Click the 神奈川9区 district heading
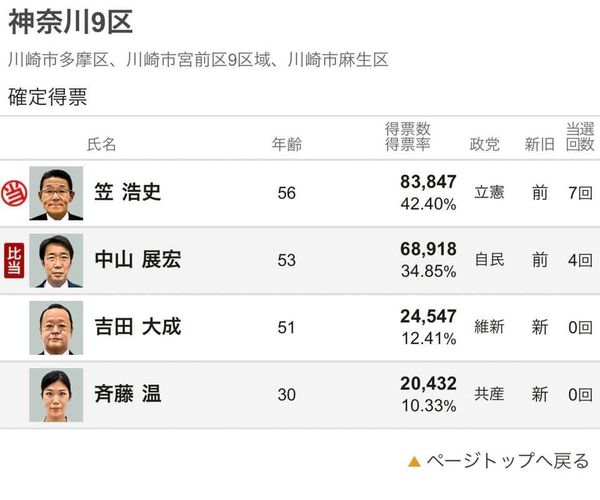This screenshot has width=600, height=500. pyautogui.click(x=70, y=21)
